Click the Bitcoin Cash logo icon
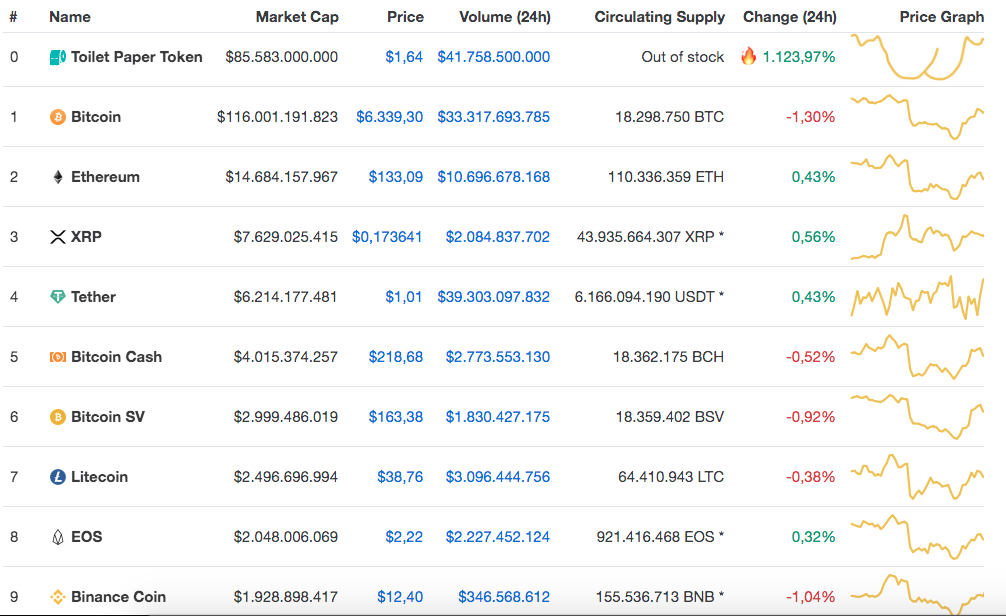The width and height of the screenshot is (1006, 616). click(x=58, y=357)
